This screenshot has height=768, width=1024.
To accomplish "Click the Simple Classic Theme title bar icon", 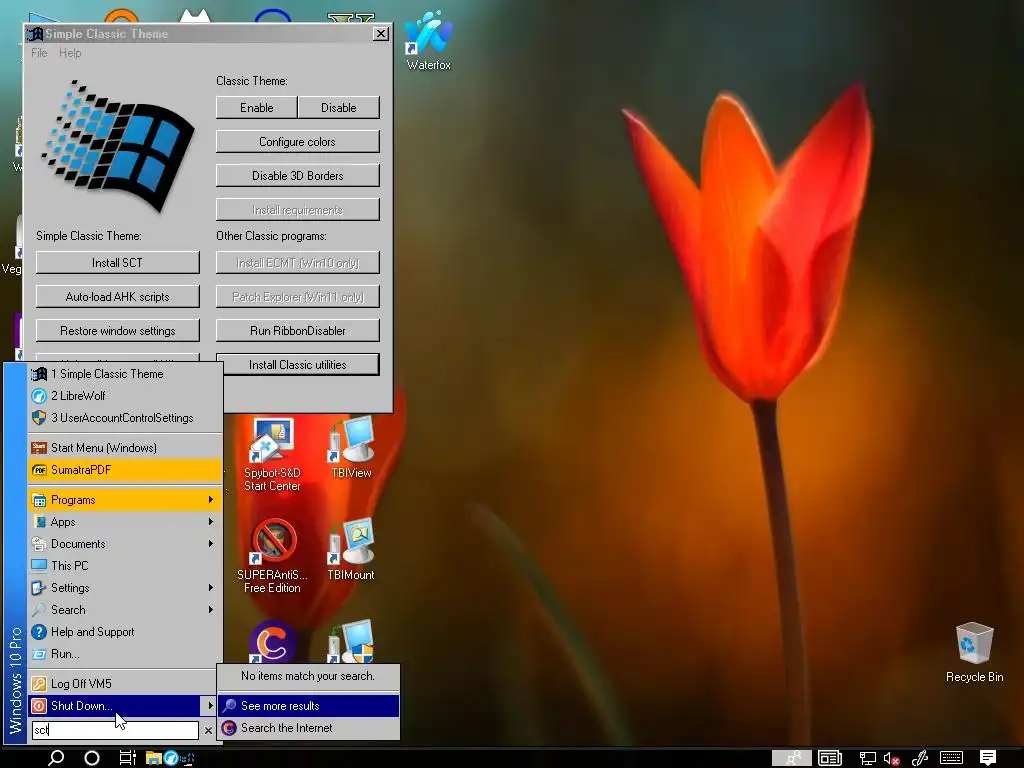I will click(35, 33).
